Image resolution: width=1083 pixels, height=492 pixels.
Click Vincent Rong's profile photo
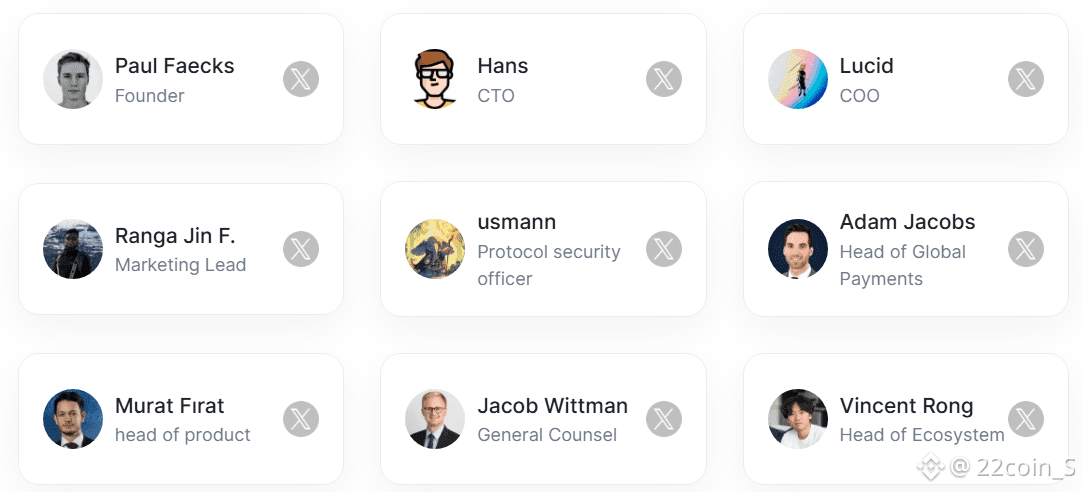pos(797,419)
